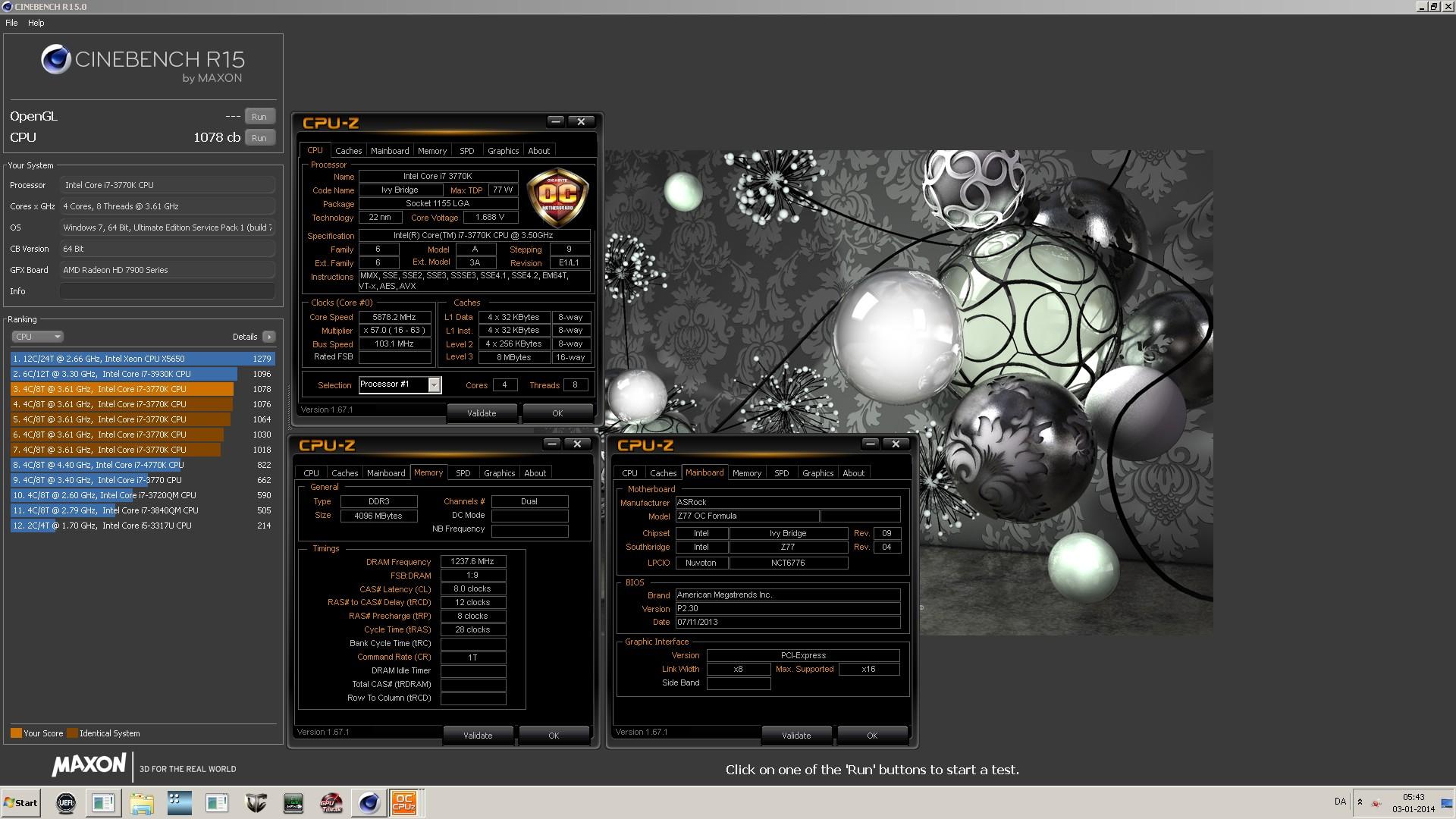Screen dimensions: 1456x819
Task: Select ranking row Intel Core i7-4770K CPU
Action: coord(143,465)
